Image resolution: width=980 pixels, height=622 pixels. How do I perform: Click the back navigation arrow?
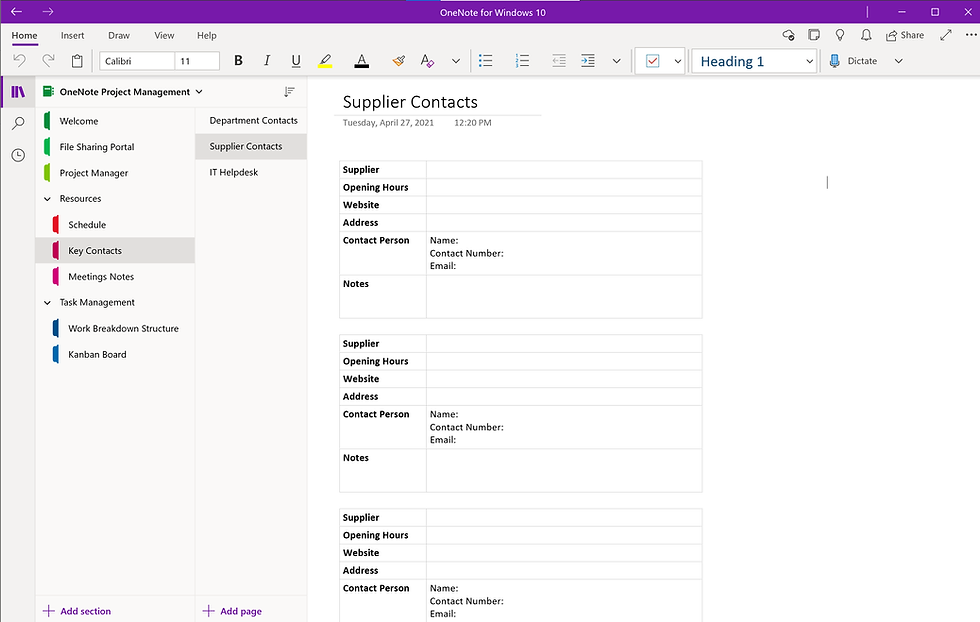point(16,12)
